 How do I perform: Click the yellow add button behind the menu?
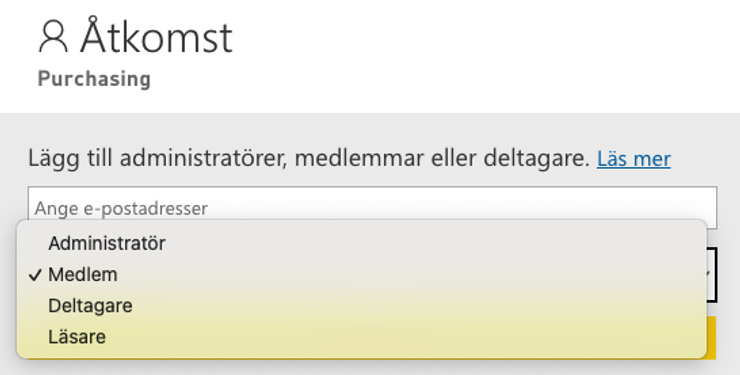click(711, 338)
